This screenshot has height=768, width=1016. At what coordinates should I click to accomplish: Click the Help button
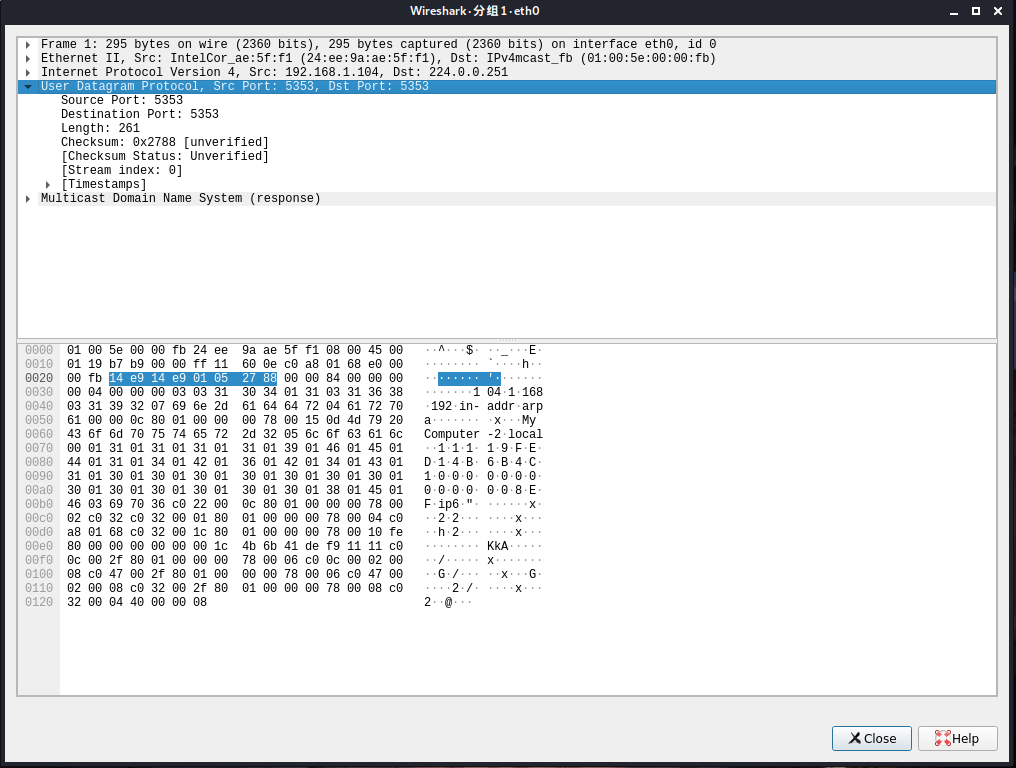(957, 738)
